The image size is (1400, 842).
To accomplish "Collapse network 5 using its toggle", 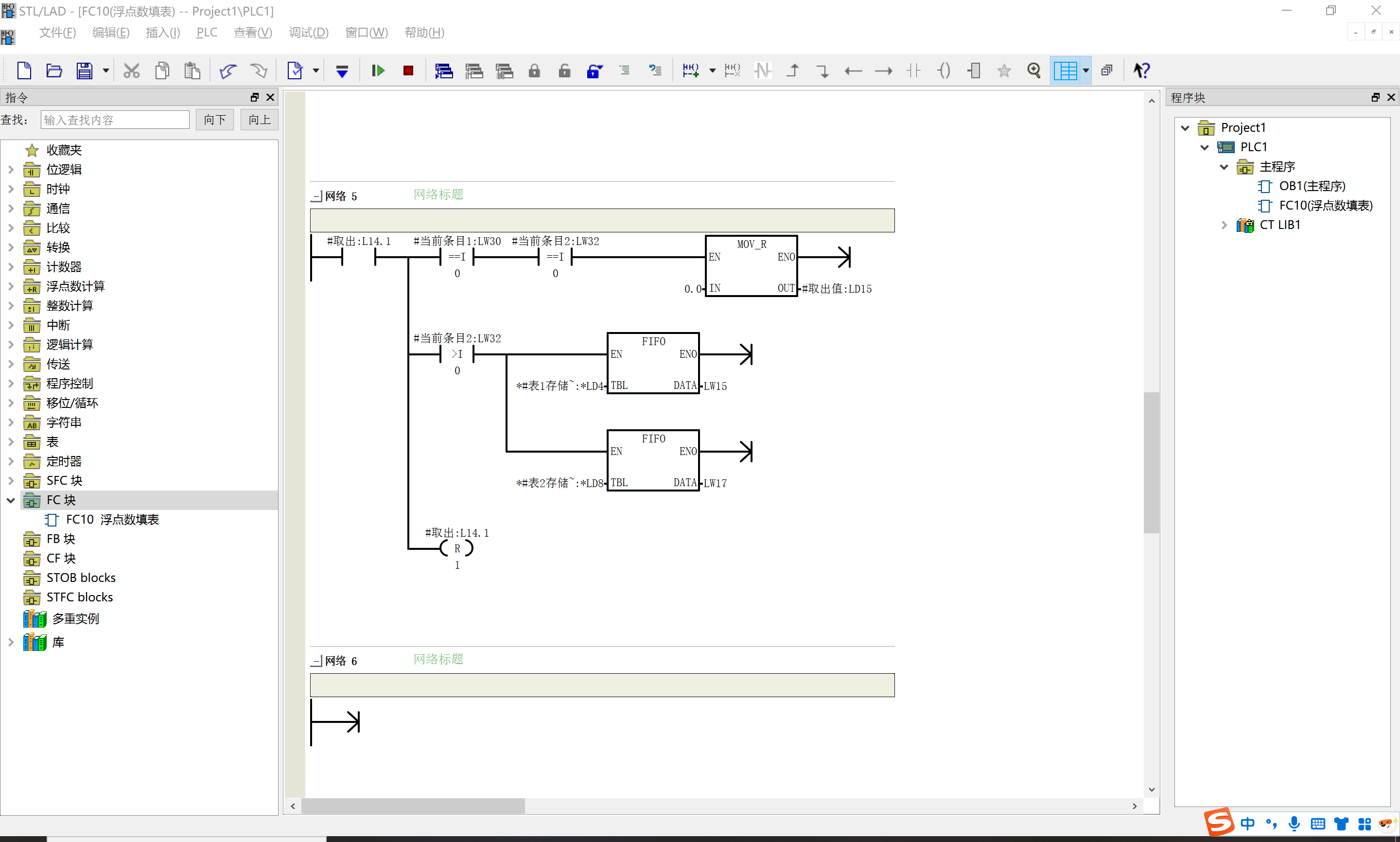I will click(316, 196).
